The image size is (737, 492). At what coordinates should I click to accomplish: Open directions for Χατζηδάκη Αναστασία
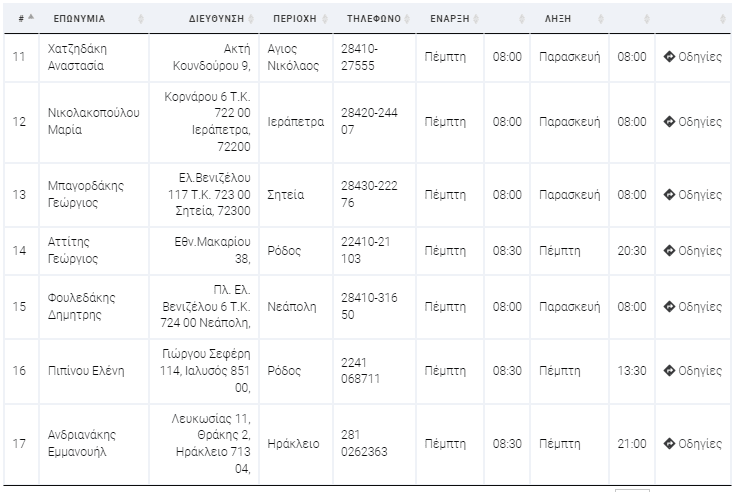(692, 57)
